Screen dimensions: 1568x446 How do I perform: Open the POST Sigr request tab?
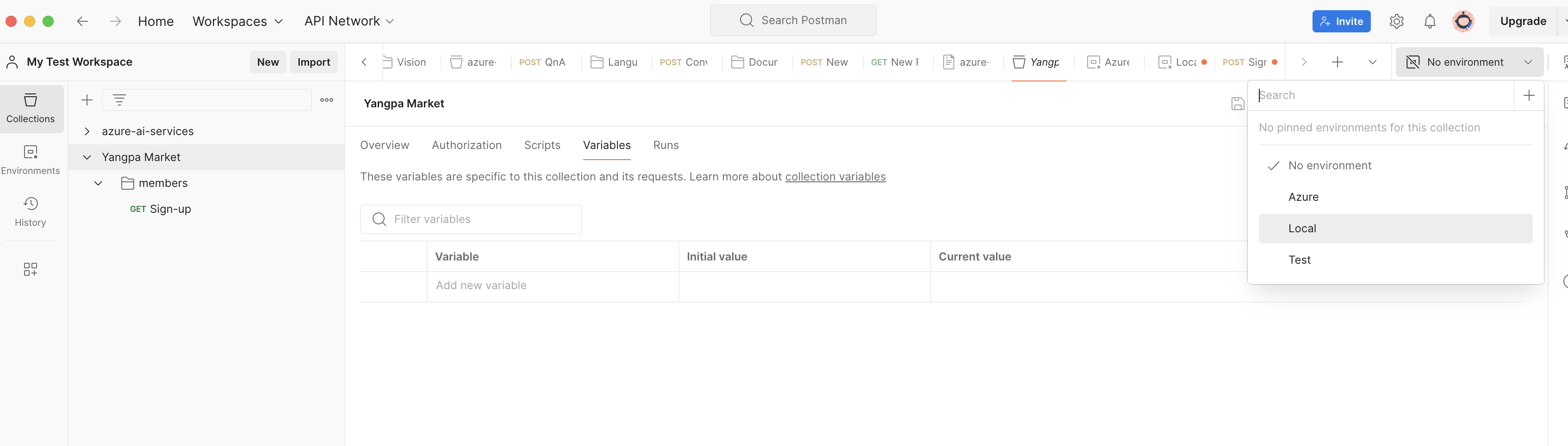pos(1249,62)
